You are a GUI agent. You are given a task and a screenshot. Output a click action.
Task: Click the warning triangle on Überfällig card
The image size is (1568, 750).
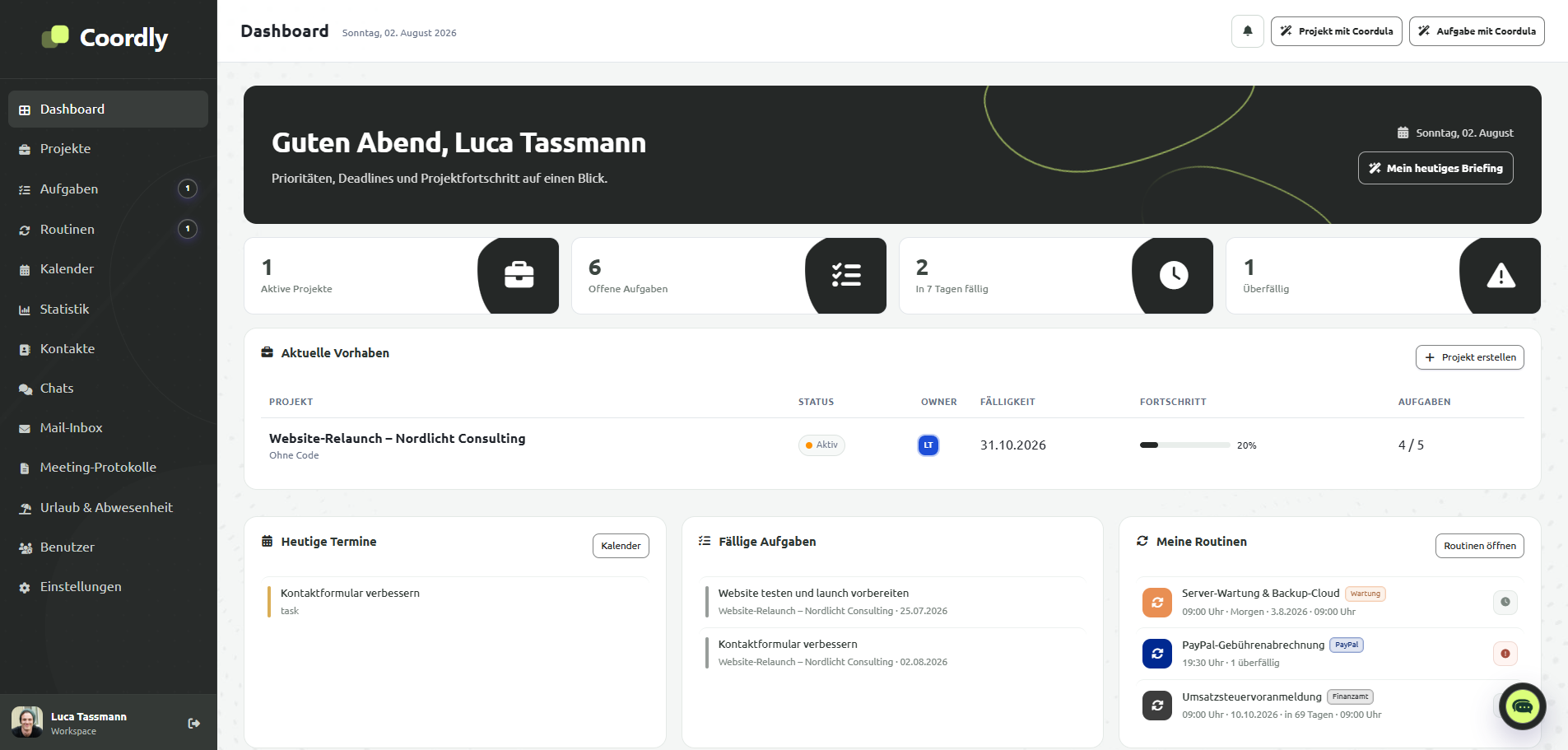coord(1501,276)
